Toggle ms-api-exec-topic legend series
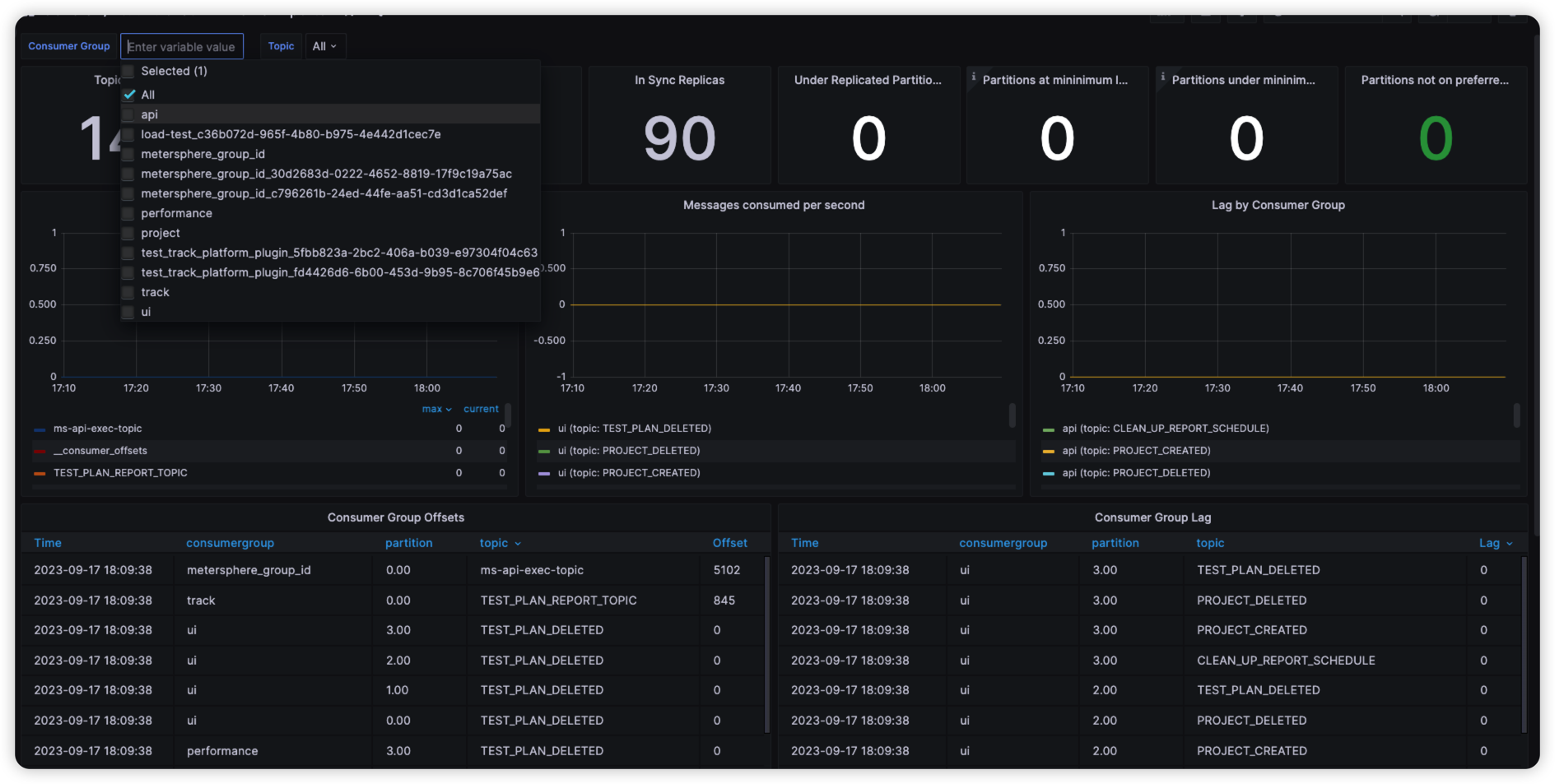This screenshot has width=1555, height=784. coord(97,429)
